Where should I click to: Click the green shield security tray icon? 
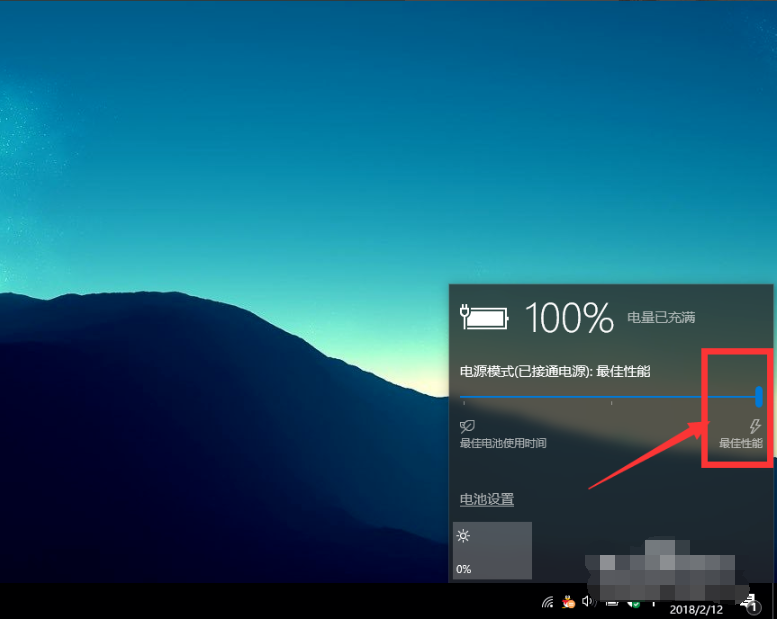click(x=634, y=604)
